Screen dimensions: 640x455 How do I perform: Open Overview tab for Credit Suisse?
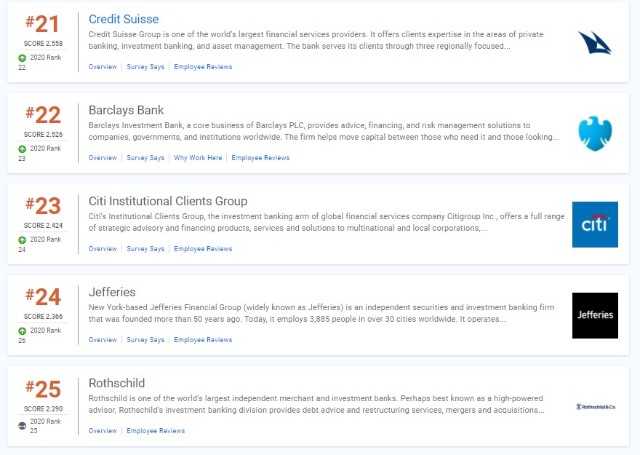click(x=102, y=67)
